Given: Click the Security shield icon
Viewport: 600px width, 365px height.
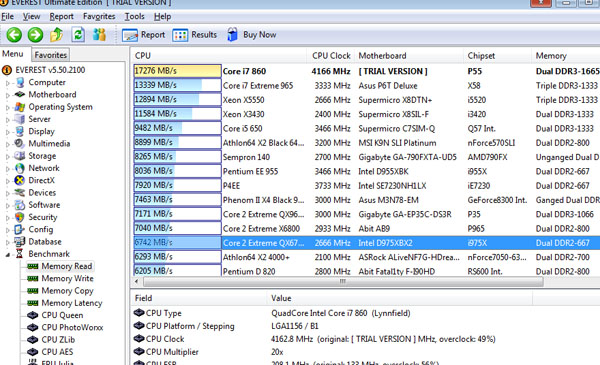Looking at the screenshot, I should (20, 217).
